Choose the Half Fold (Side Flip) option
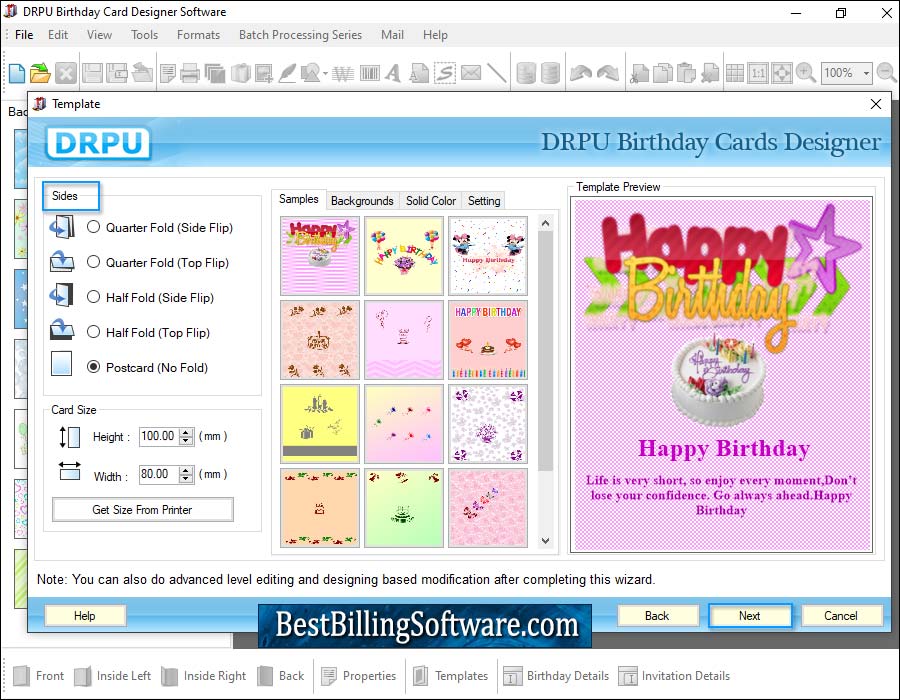 tap(94, 298)
